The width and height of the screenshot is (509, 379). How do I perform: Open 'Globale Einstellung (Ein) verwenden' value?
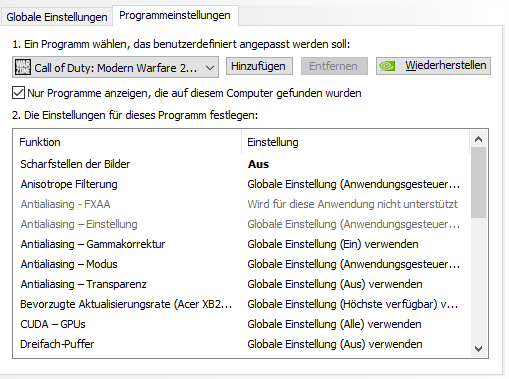[x=333, y=244]
